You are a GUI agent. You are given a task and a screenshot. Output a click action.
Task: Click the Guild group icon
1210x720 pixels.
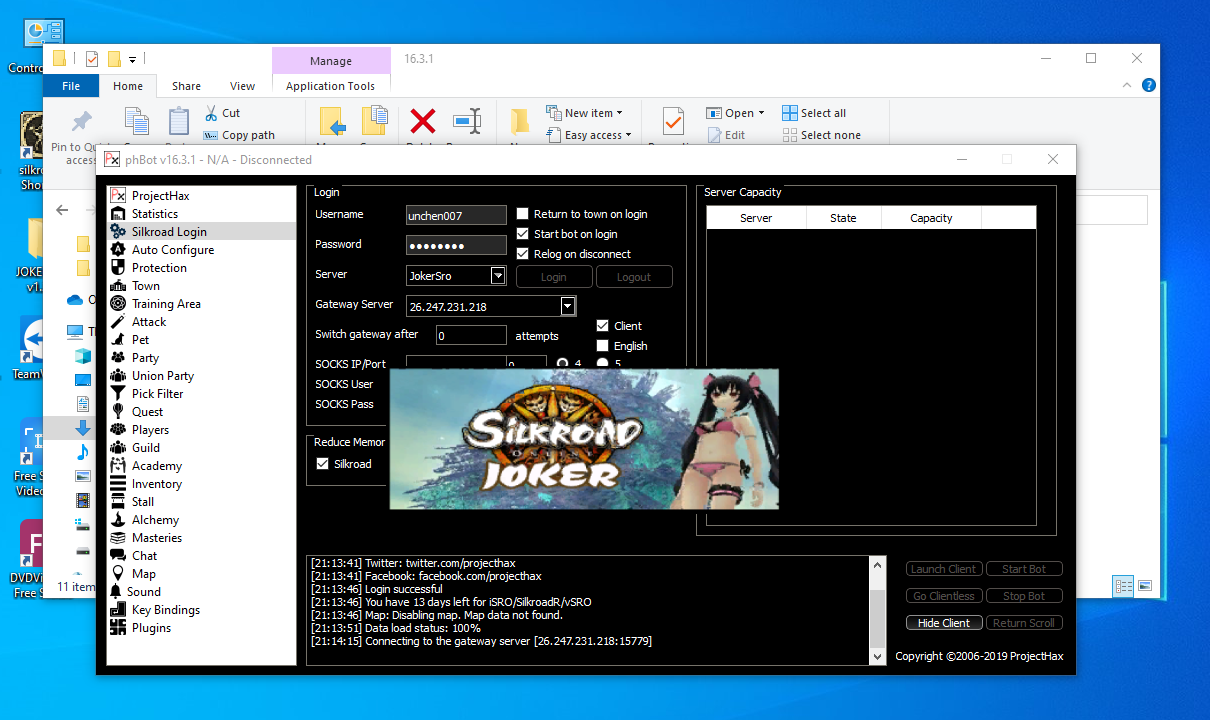pyautogui.click(x=118, y=448)
